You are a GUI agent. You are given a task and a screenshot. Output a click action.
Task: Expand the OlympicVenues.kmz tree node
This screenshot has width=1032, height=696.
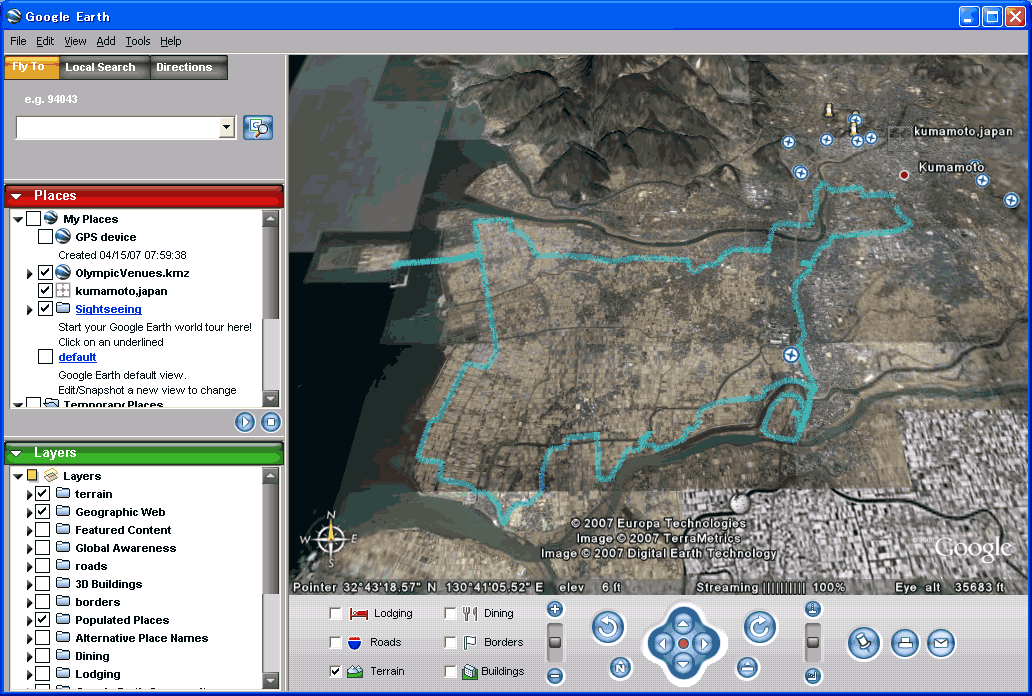point(30,273)
